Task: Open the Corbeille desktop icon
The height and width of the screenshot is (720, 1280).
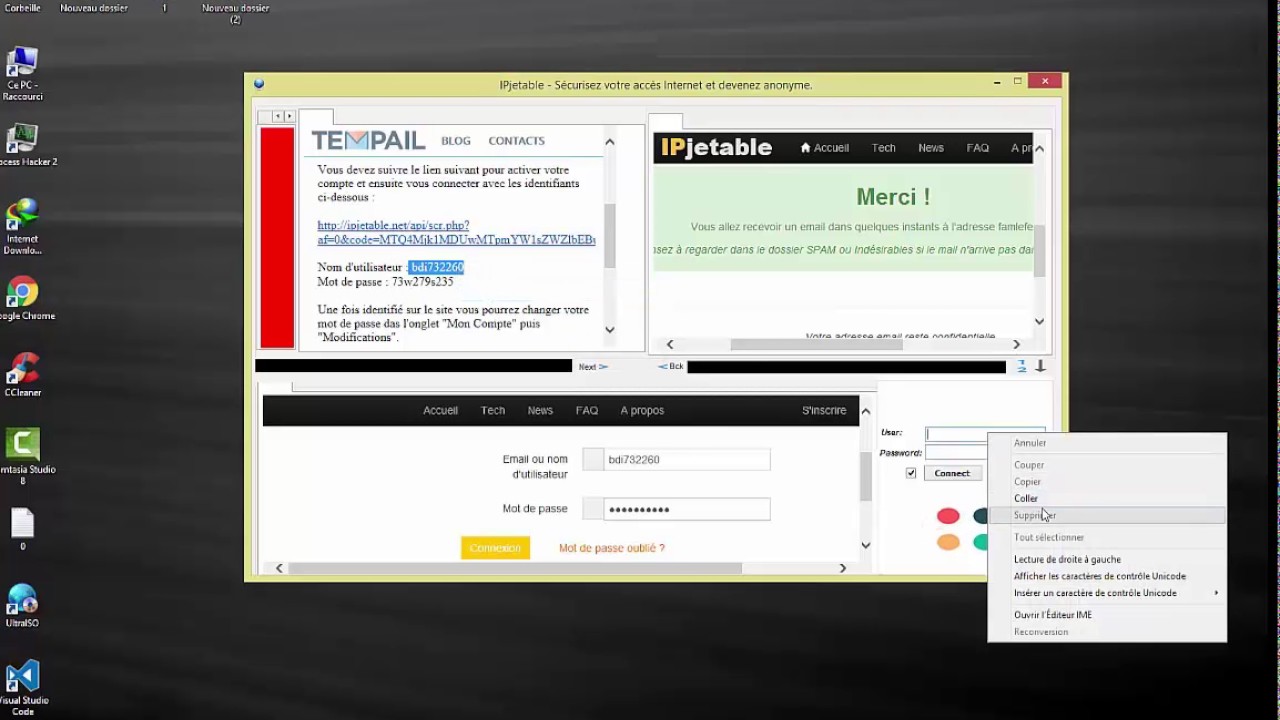Action: click(22, 8)
